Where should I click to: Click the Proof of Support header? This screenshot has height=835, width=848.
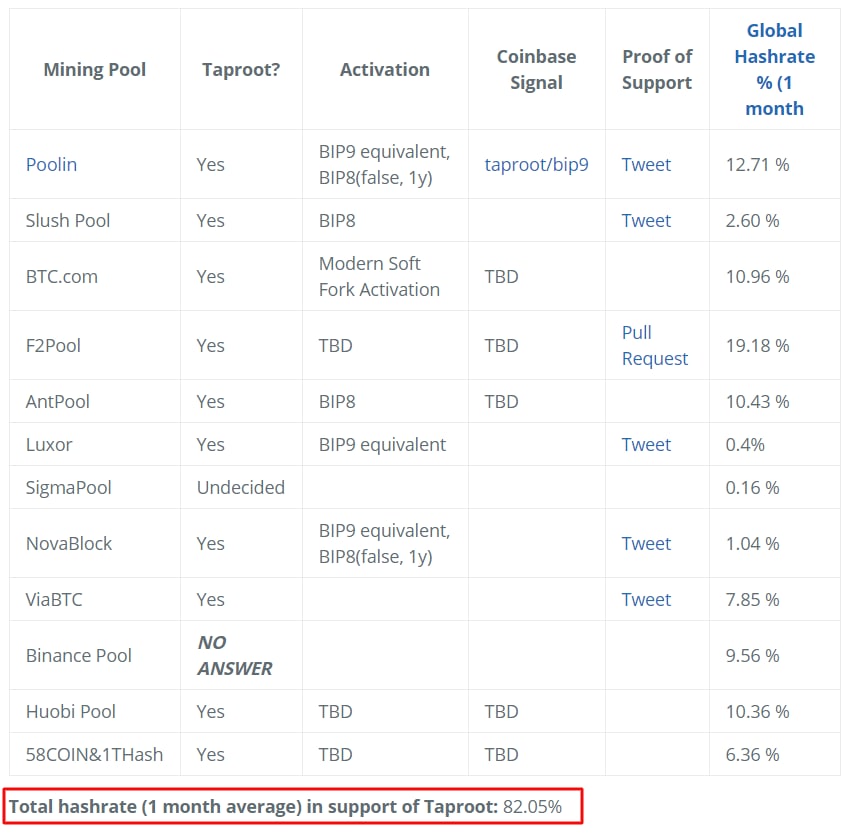[657, 69]
